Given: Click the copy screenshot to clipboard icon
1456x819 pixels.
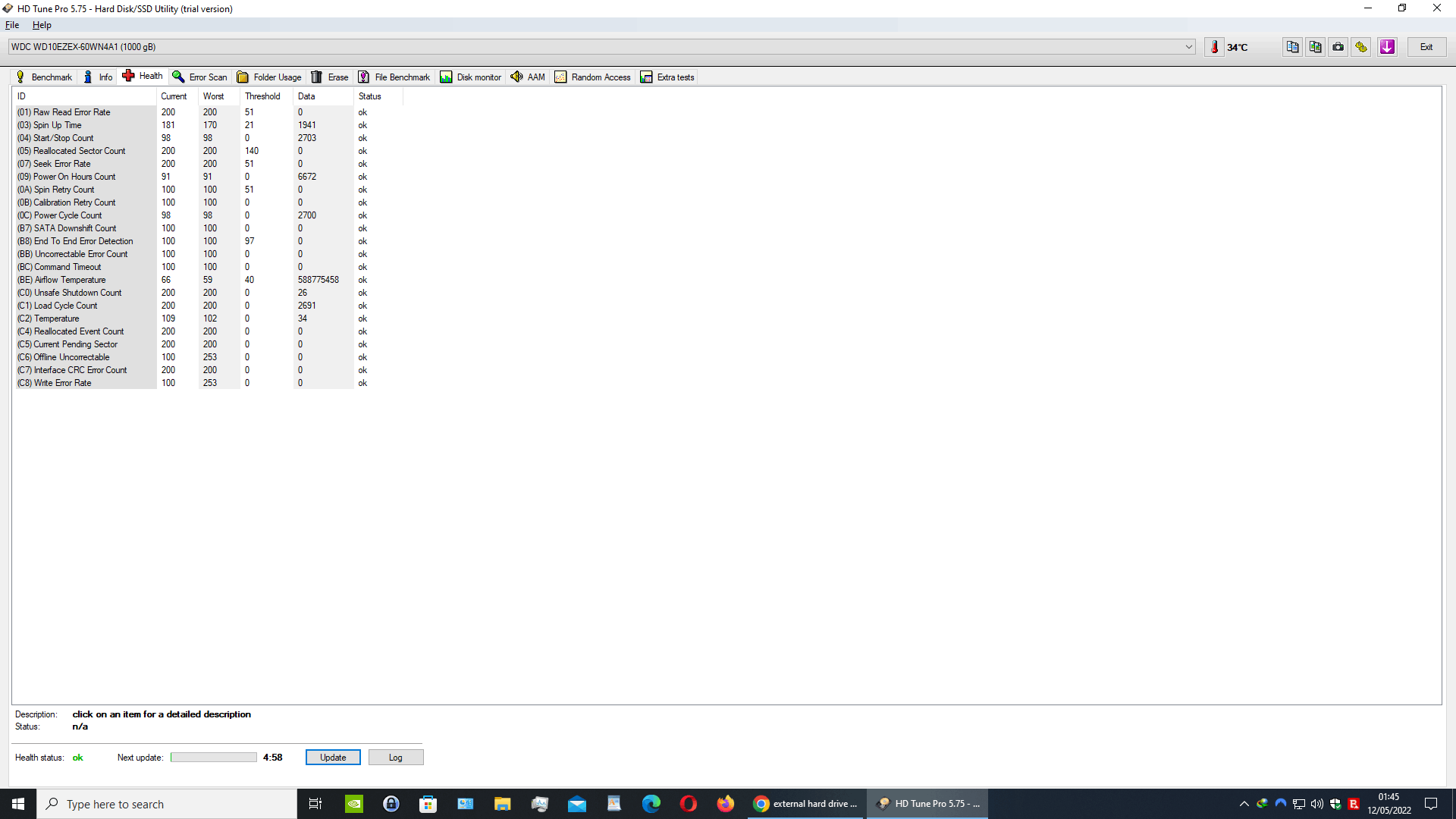Looking at the screenshot, I should [1315, 47].
